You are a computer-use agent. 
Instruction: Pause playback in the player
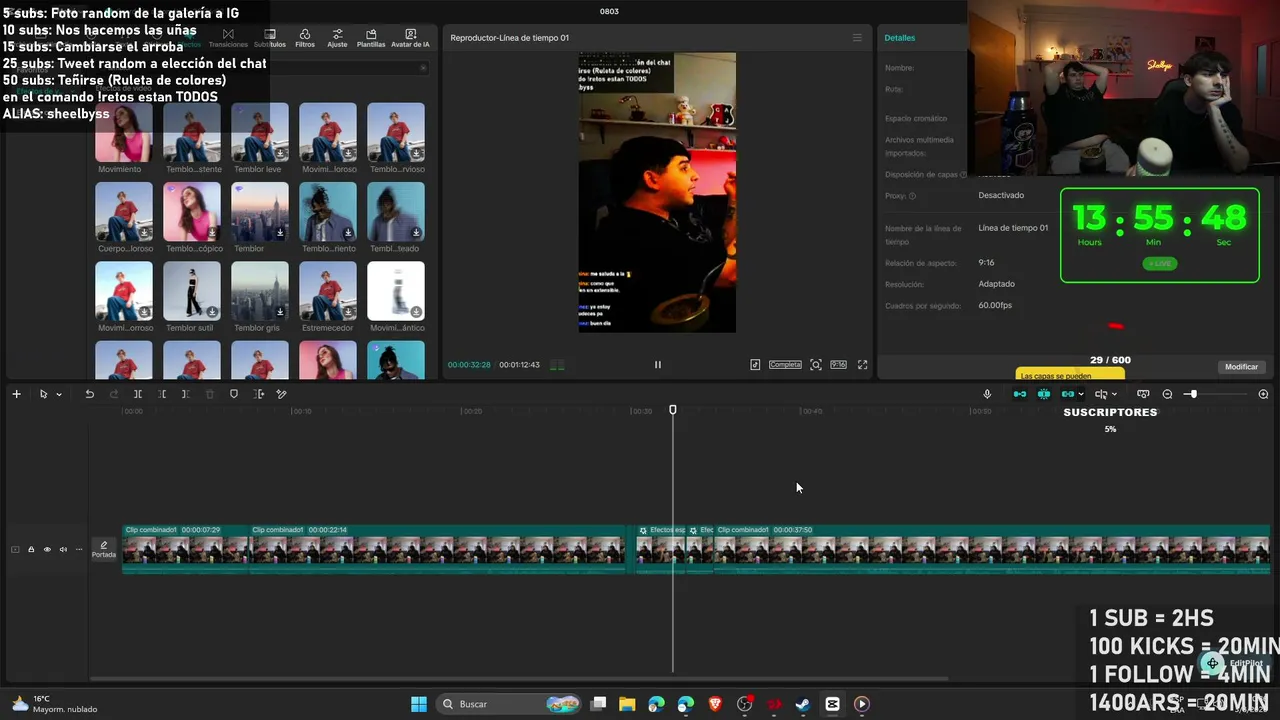(657, 365)
